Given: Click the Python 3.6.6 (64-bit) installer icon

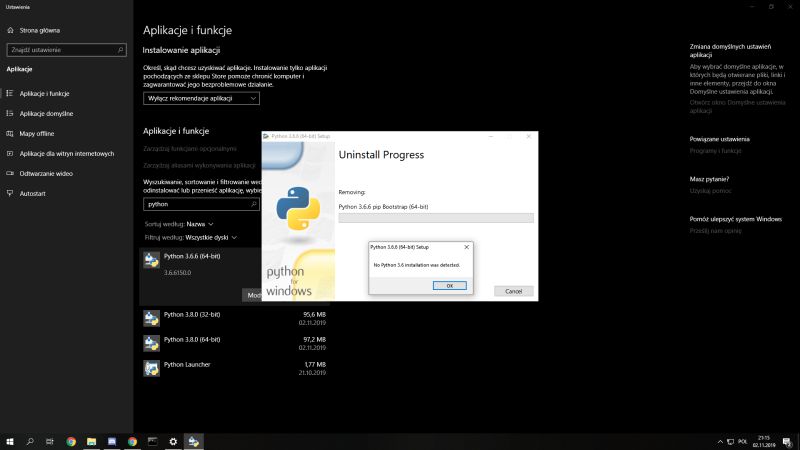Looking at the screenshot, I should click(x=152, y=260).
